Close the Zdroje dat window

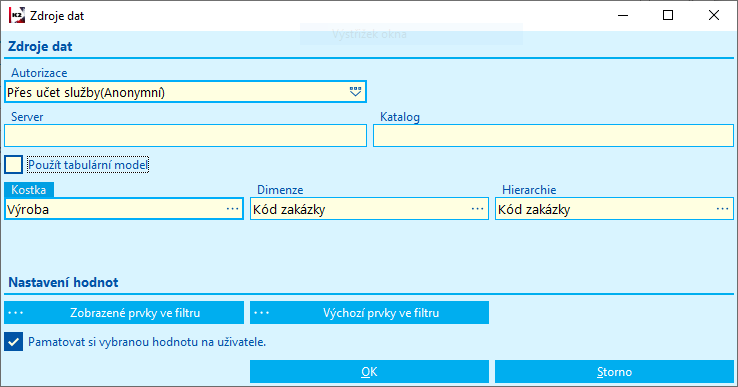click(714, 16)
